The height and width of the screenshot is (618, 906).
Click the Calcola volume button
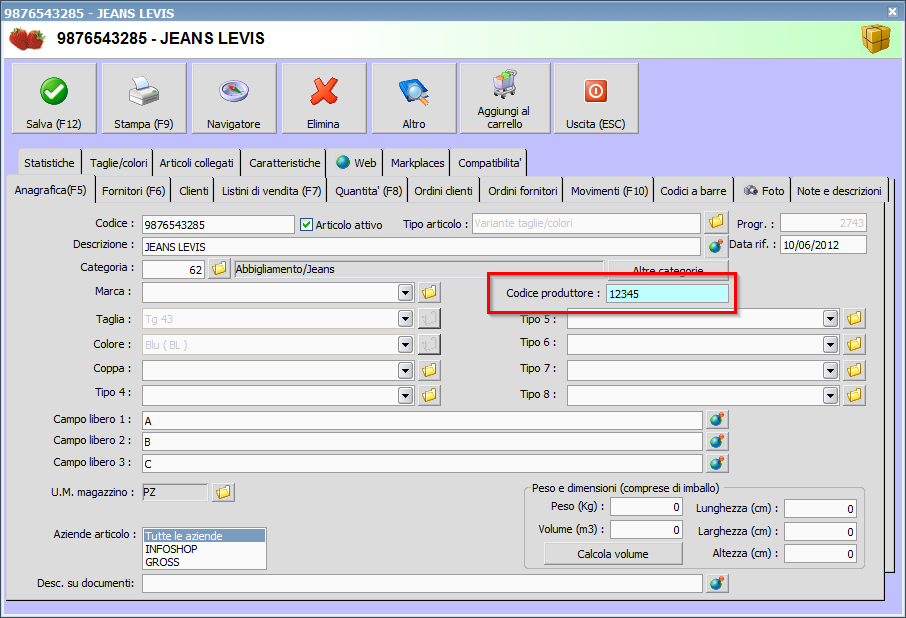point(613,554)
